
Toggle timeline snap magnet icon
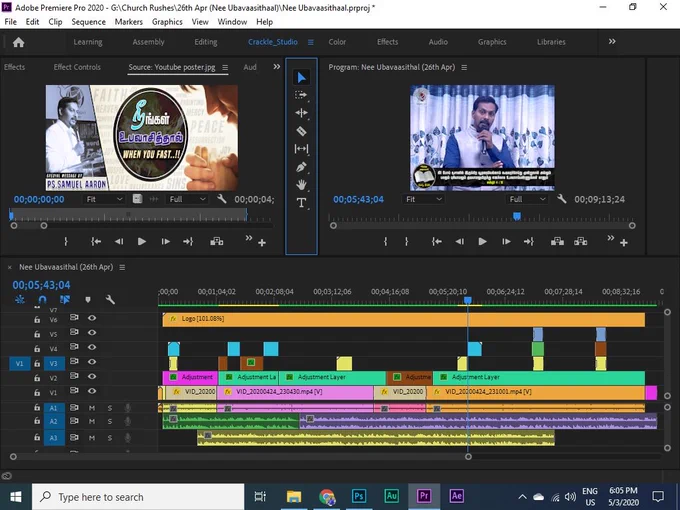click(42, 299)
